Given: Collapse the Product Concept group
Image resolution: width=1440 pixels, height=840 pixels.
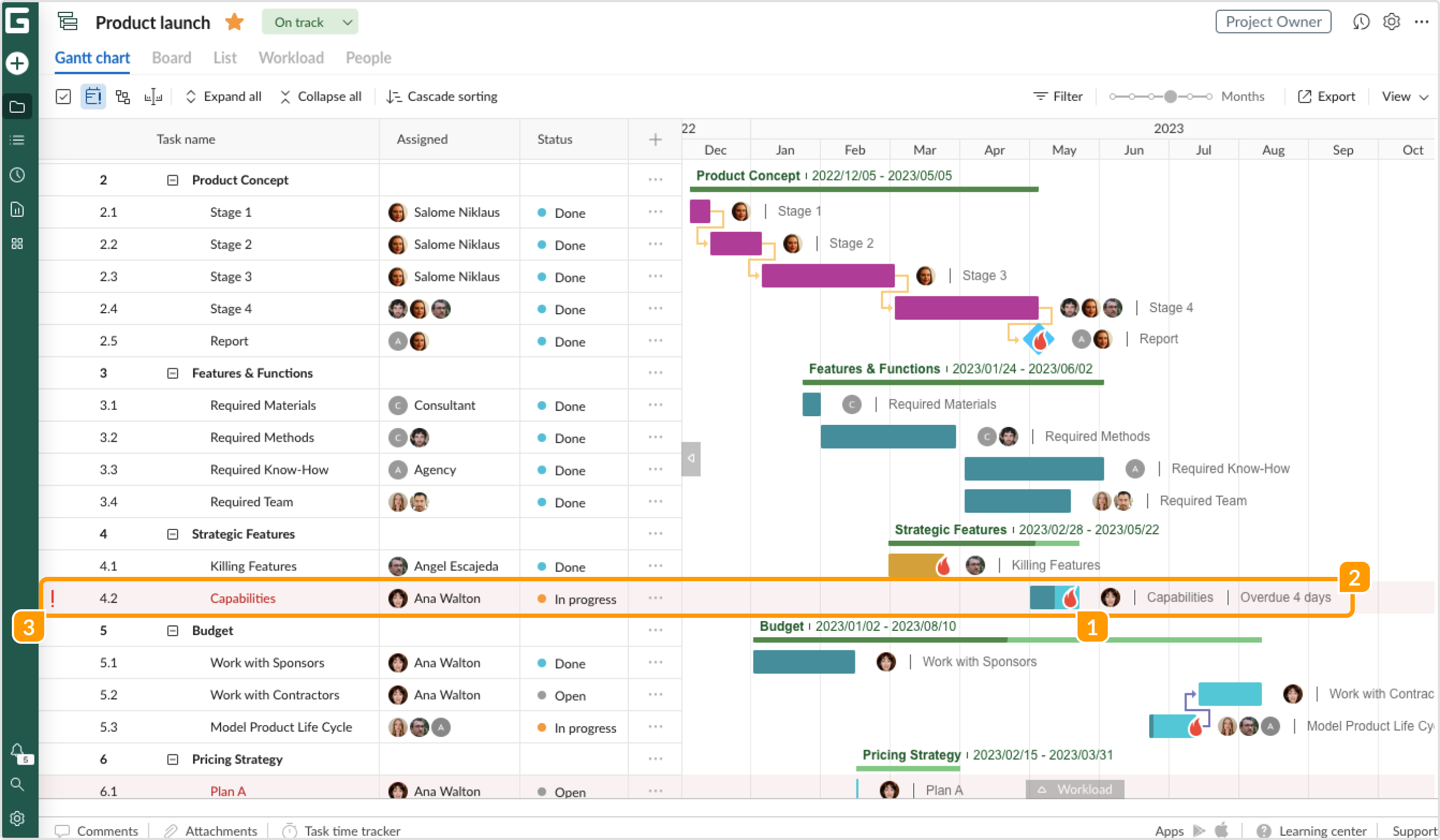Looking at the screenshot, I should 172,181.
